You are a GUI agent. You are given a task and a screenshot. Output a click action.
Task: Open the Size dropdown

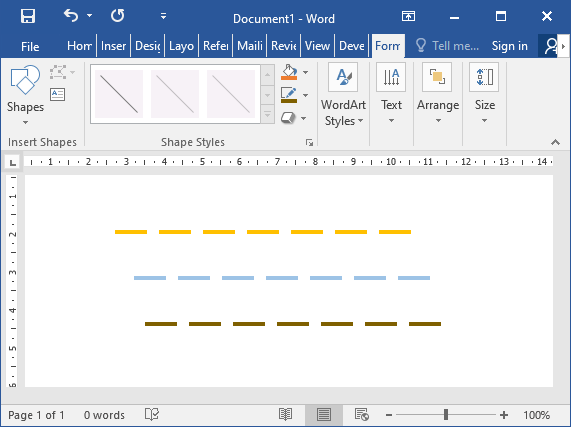click(484, 94)
